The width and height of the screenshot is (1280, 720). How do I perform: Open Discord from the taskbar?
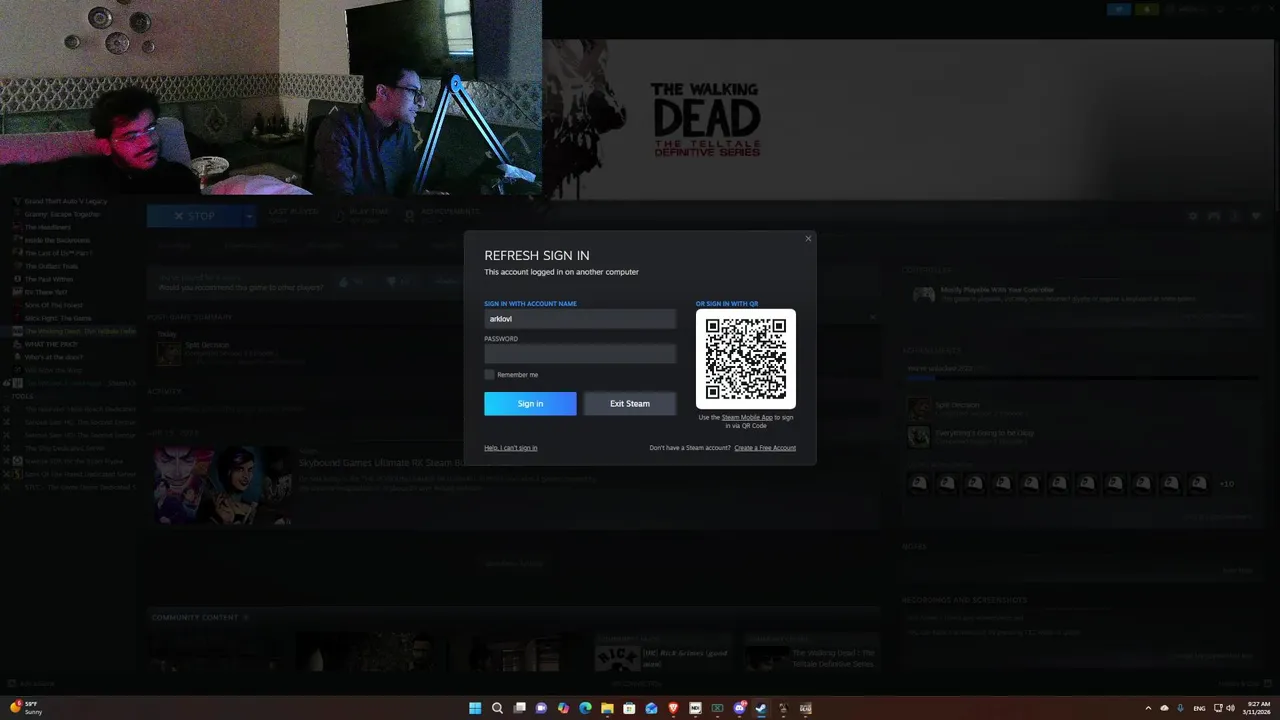point(740,708)
